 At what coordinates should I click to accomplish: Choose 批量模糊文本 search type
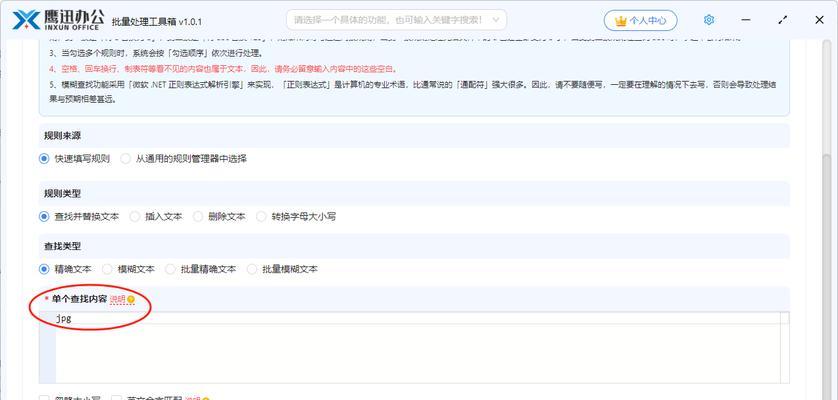pos(282,269)
